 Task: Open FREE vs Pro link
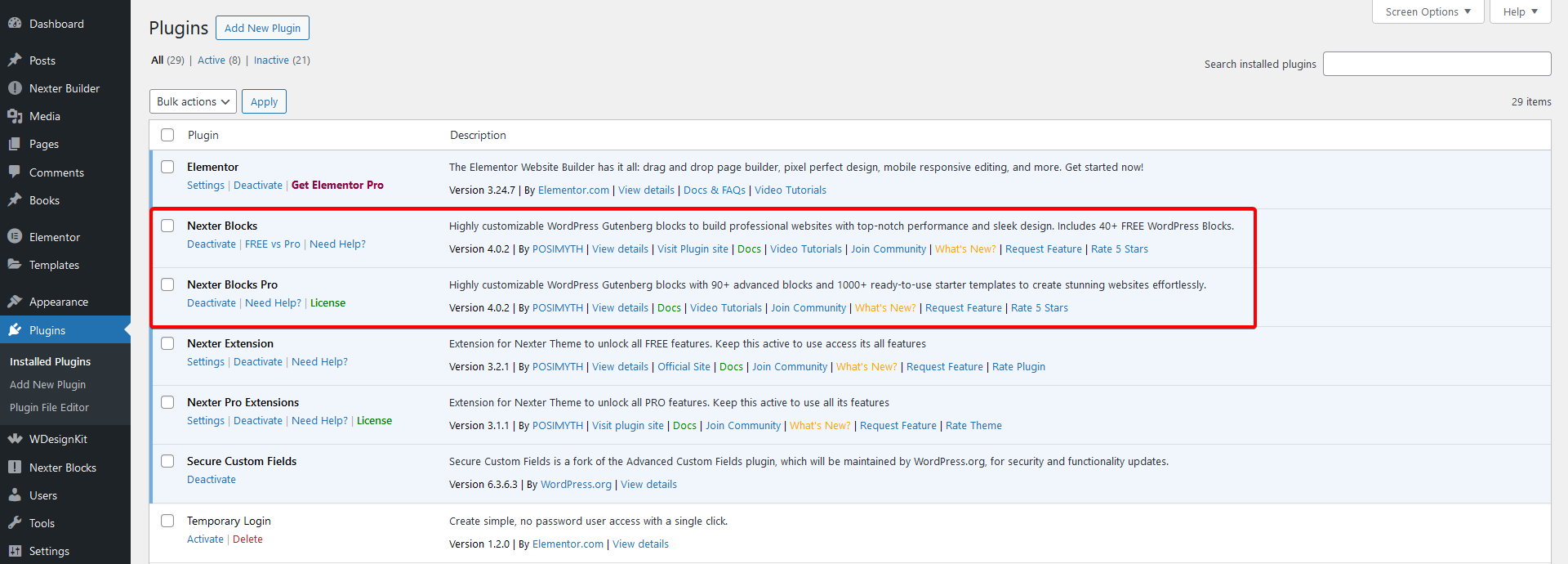pyautogui.click(x=273, y=244)
